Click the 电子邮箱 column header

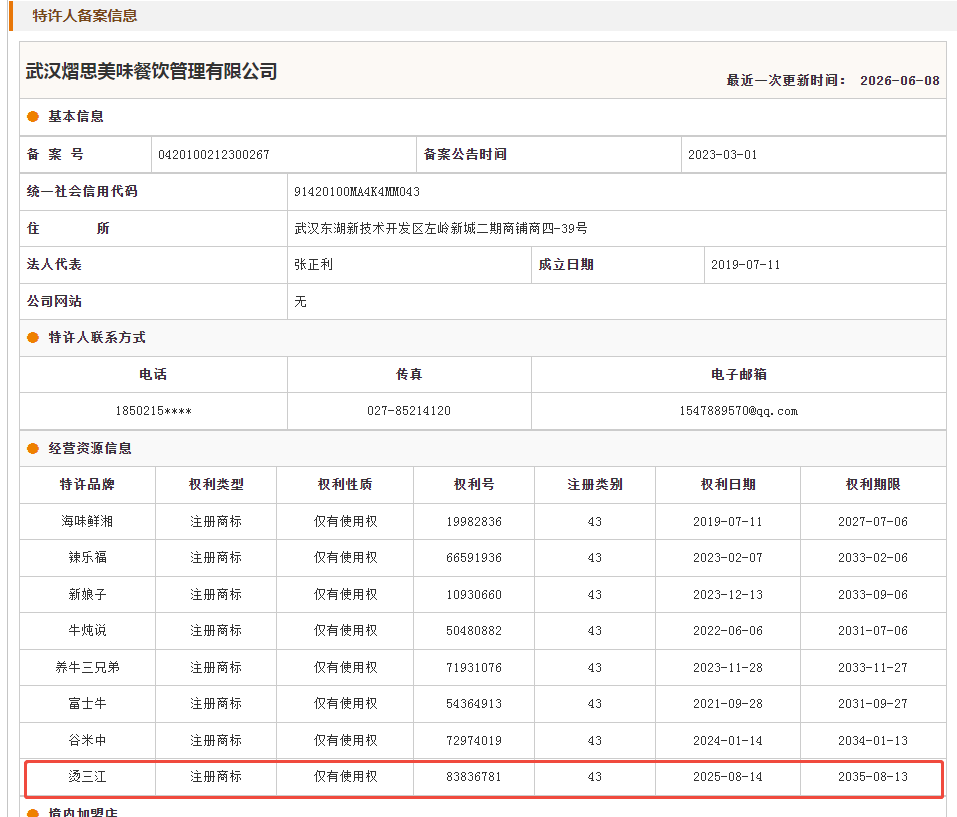739,375
